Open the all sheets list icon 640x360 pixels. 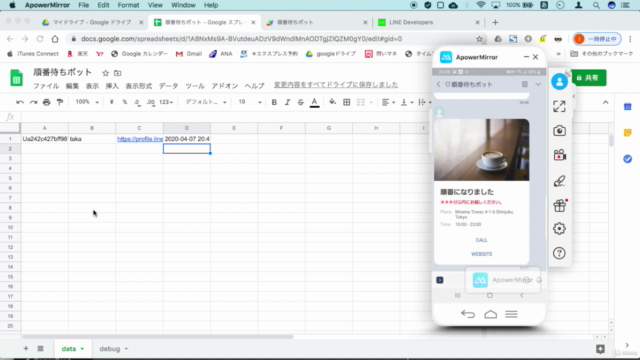point(40,349)
